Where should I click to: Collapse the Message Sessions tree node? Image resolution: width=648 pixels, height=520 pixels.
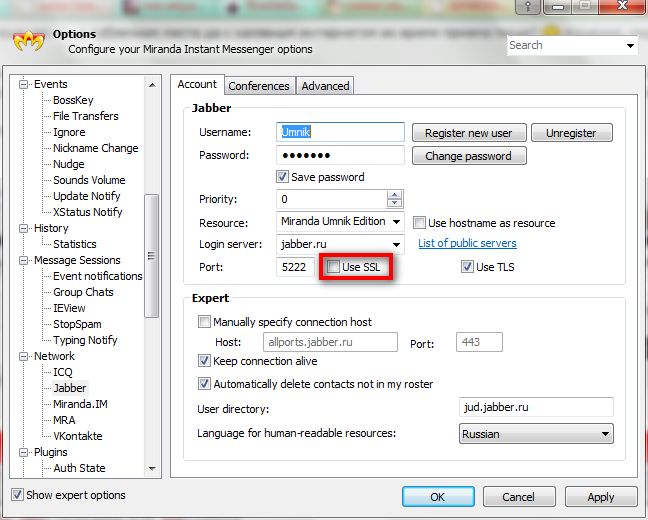click(24, 260)
